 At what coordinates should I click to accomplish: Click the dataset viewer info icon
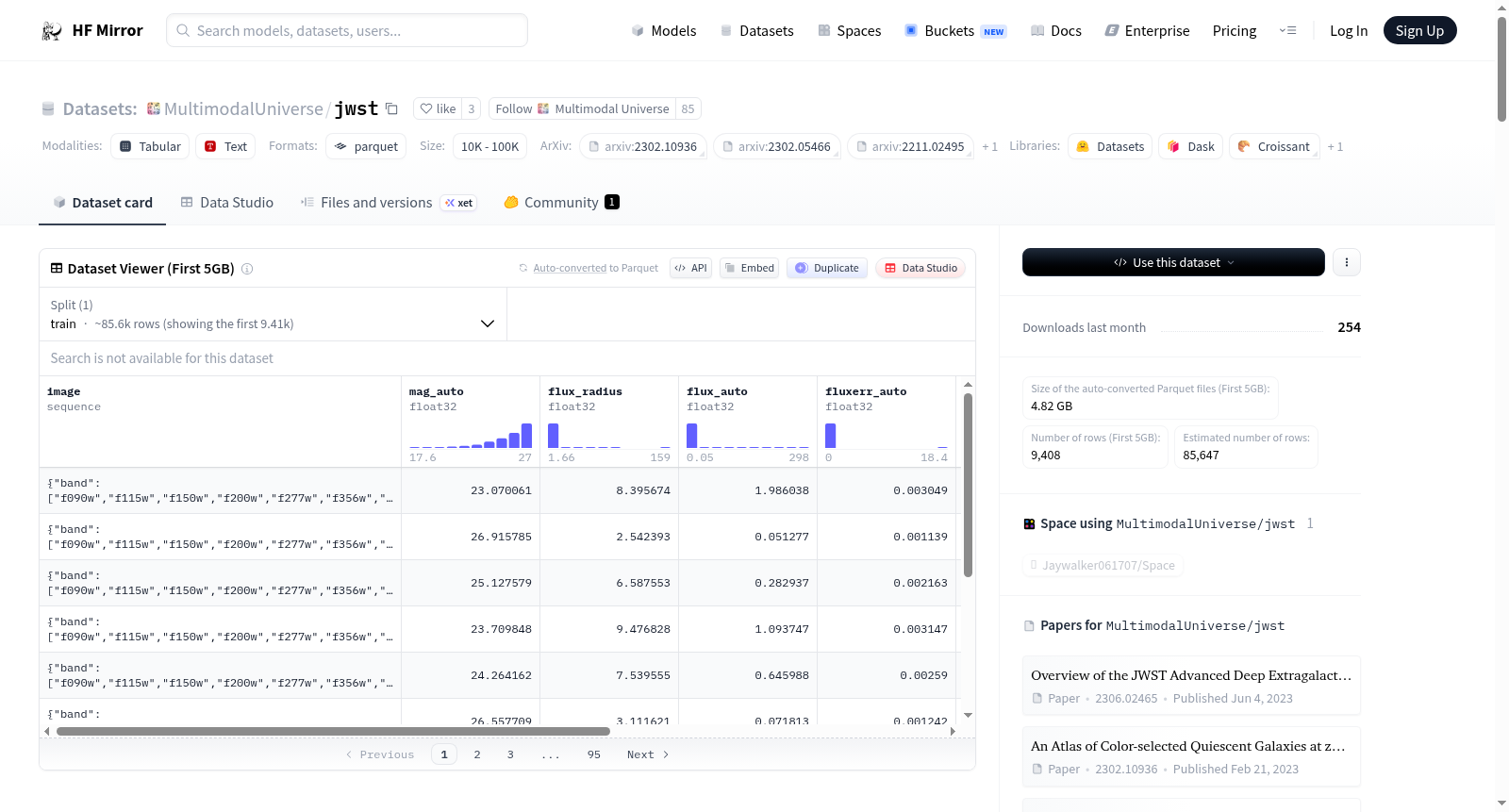click(247, 269)
